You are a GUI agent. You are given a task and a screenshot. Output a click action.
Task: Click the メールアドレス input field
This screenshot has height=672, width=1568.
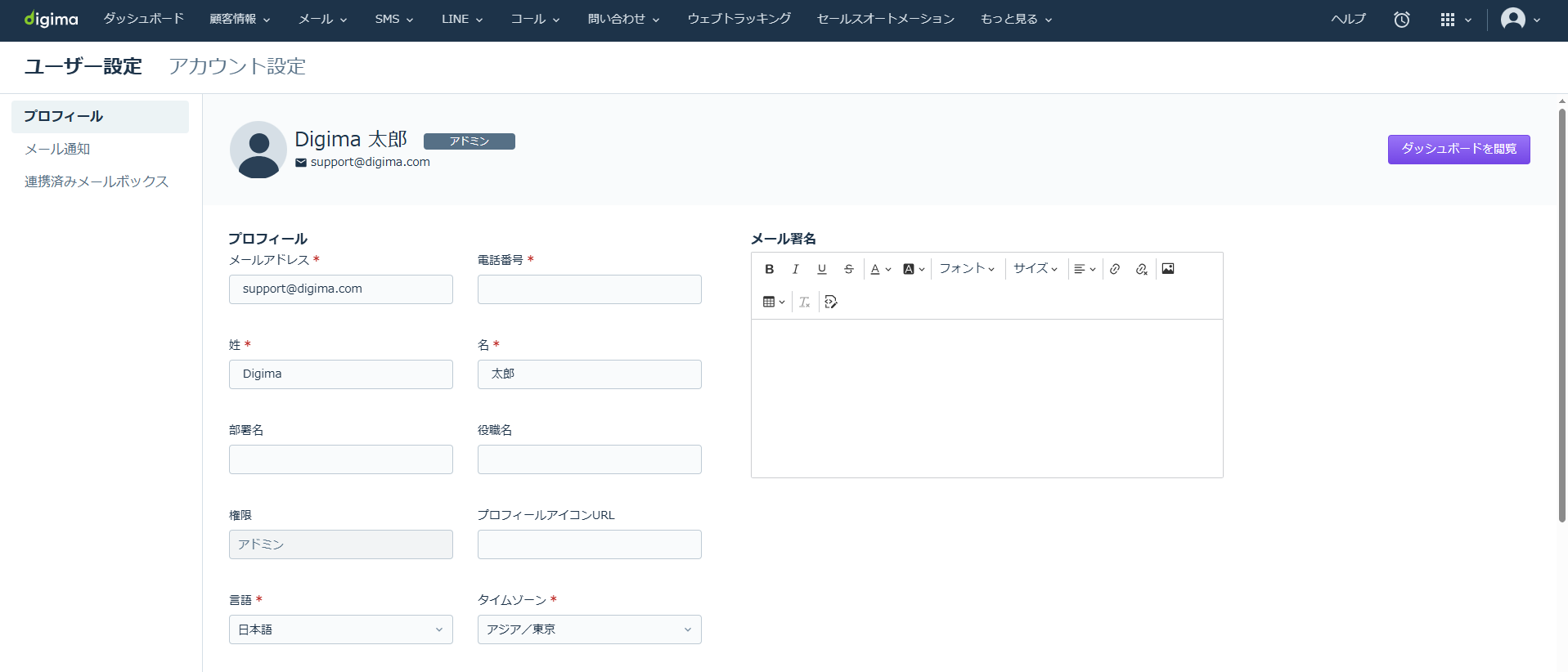point(341,289)
